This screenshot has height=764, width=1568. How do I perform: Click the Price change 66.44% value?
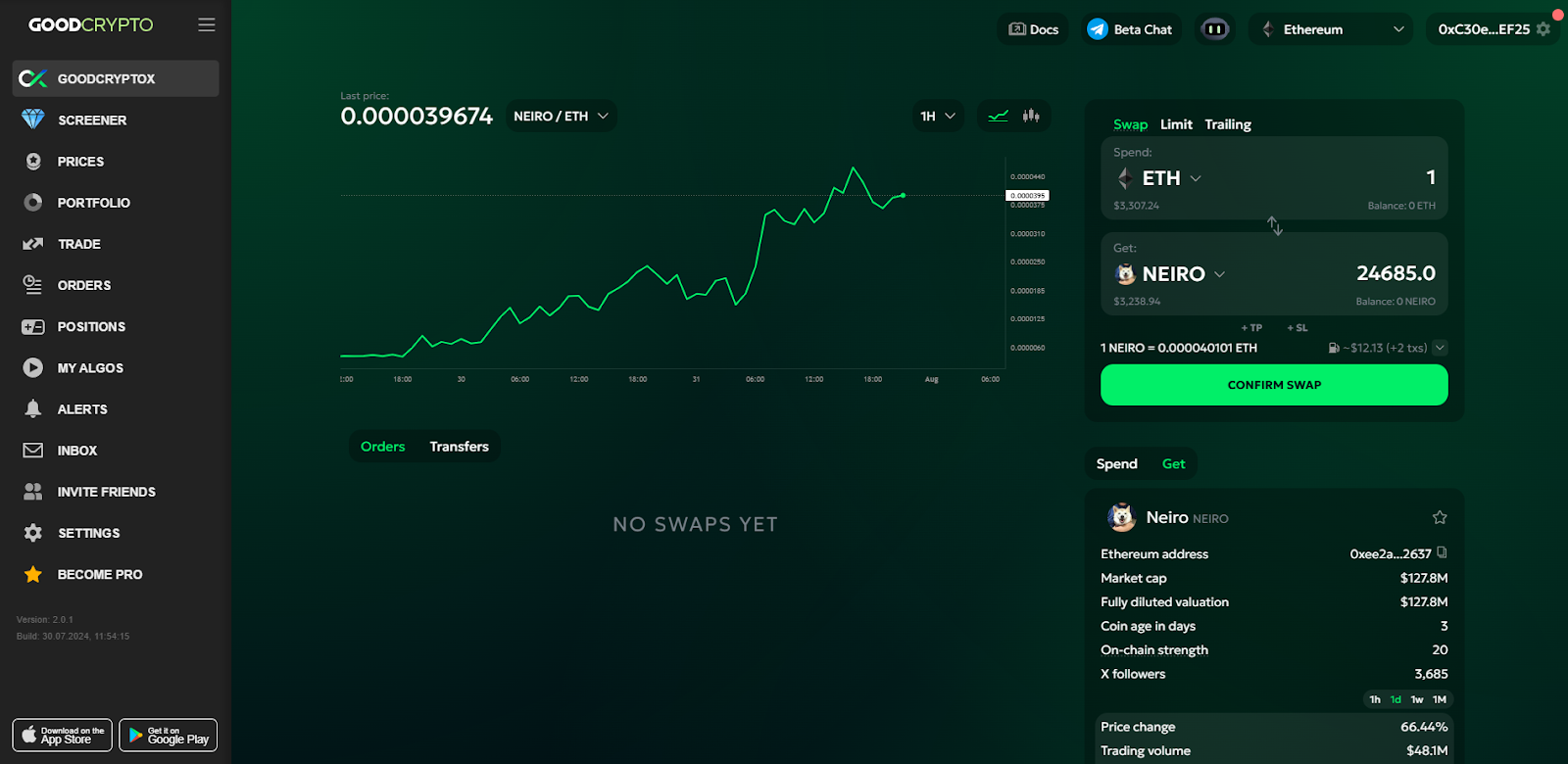(1424, 727)
